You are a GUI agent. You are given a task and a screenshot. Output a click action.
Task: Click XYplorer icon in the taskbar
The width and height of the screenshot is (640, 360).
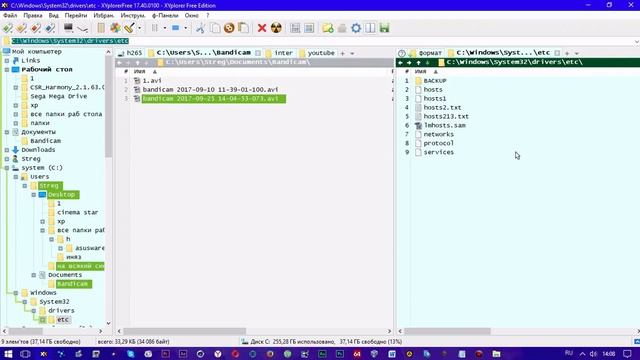(x=43, y=353)
